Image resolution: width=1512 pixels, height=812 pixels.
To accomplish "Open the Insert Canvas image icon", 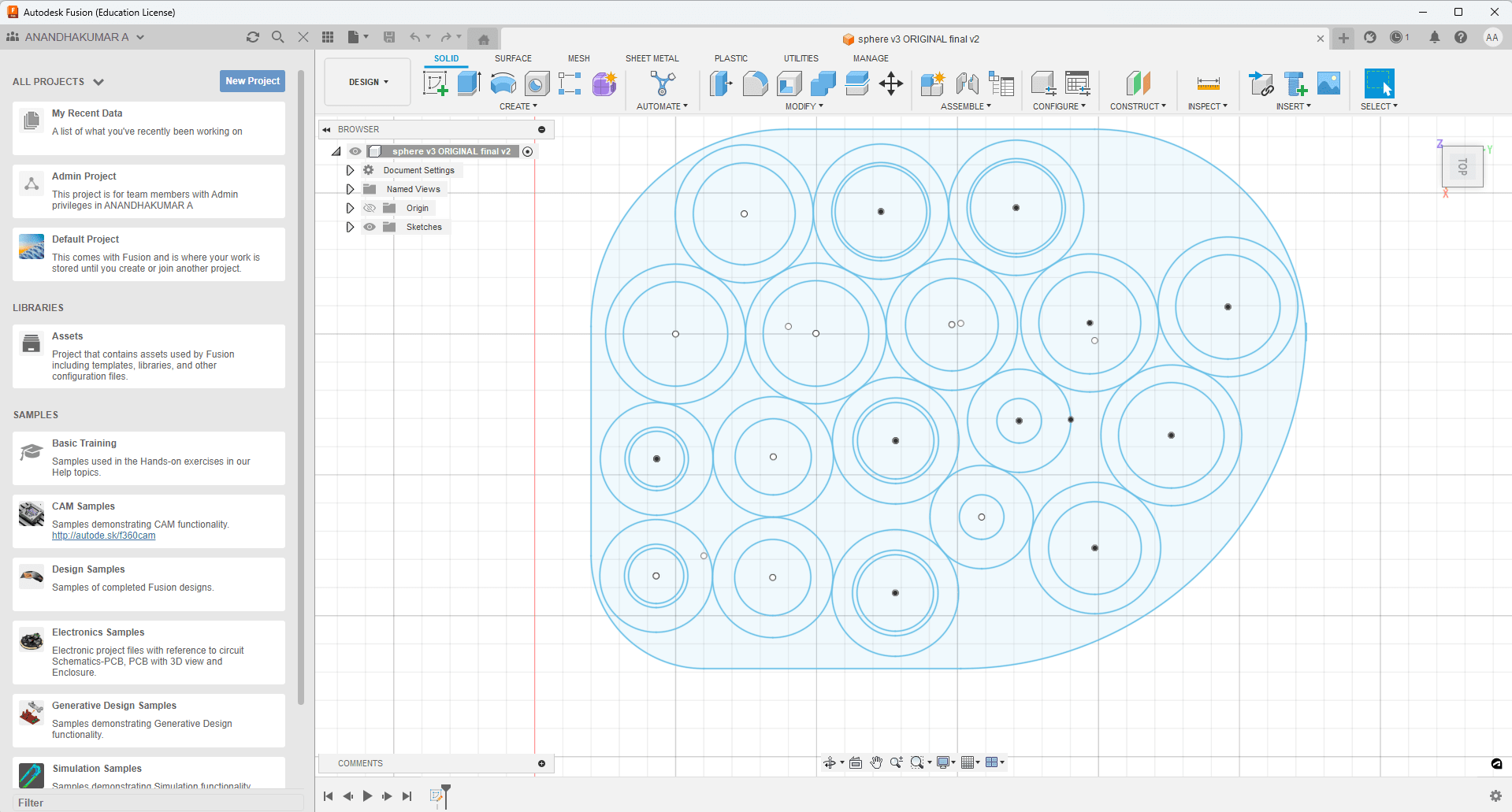I will 1328,83.
